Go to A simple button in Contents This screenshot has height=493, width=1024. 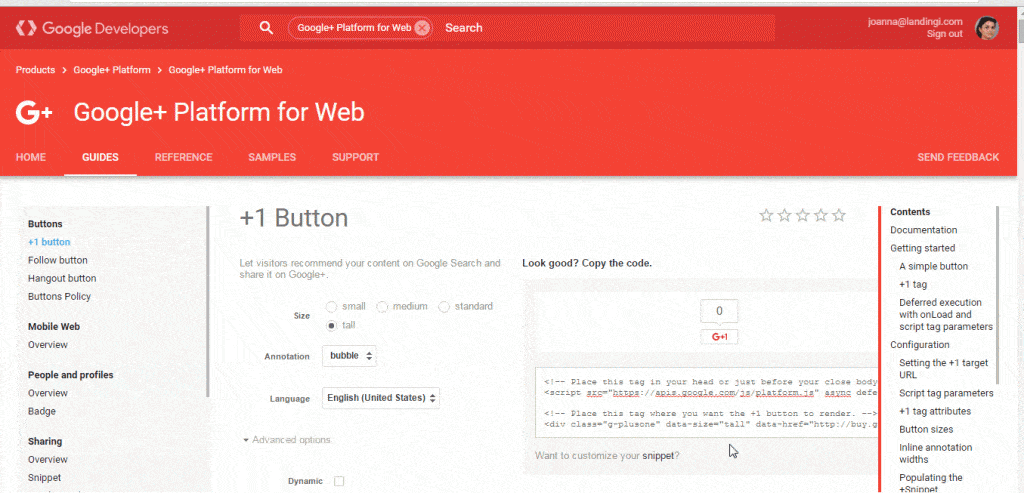(933, 266)
